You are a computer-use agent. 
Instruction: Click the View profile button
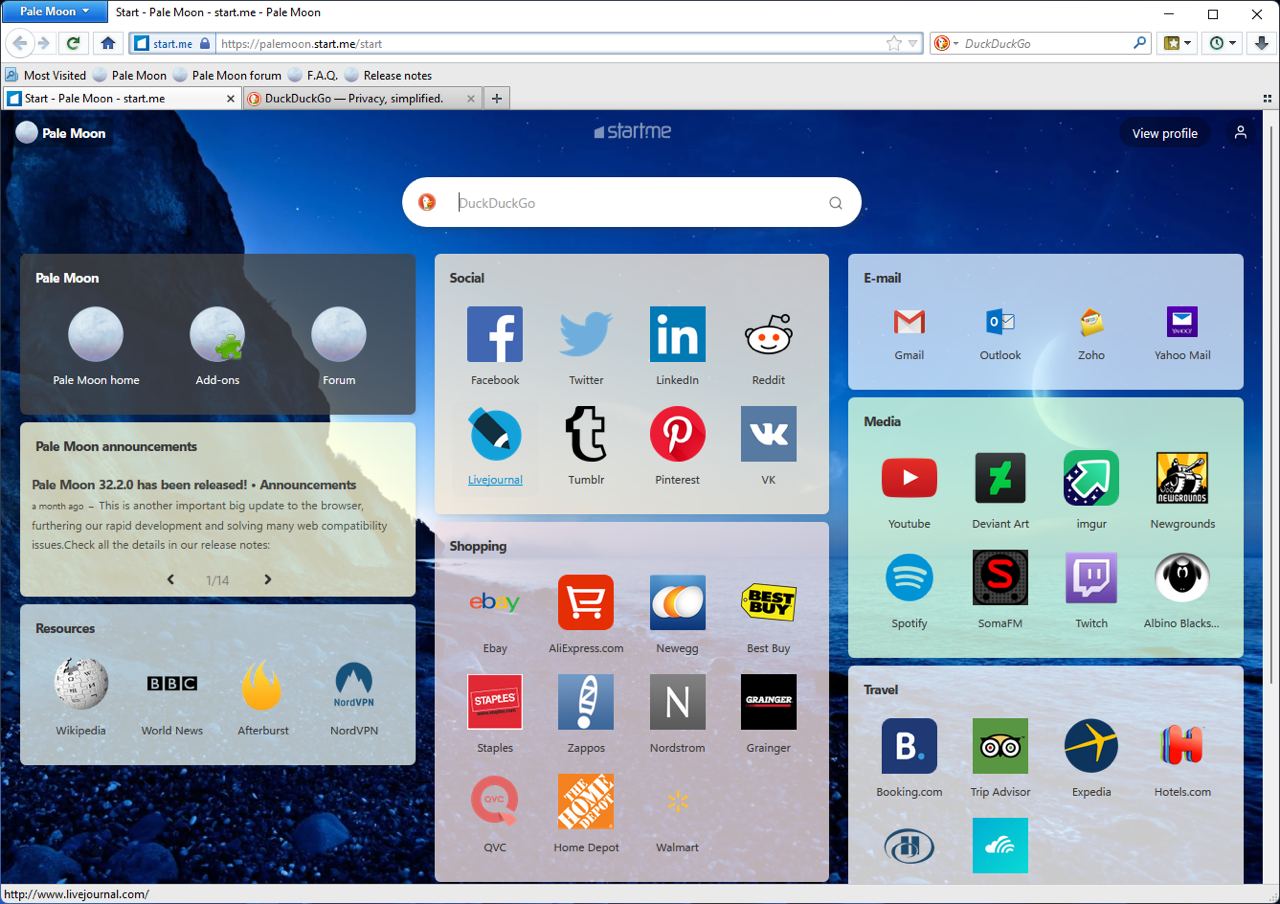(1164, 133)
